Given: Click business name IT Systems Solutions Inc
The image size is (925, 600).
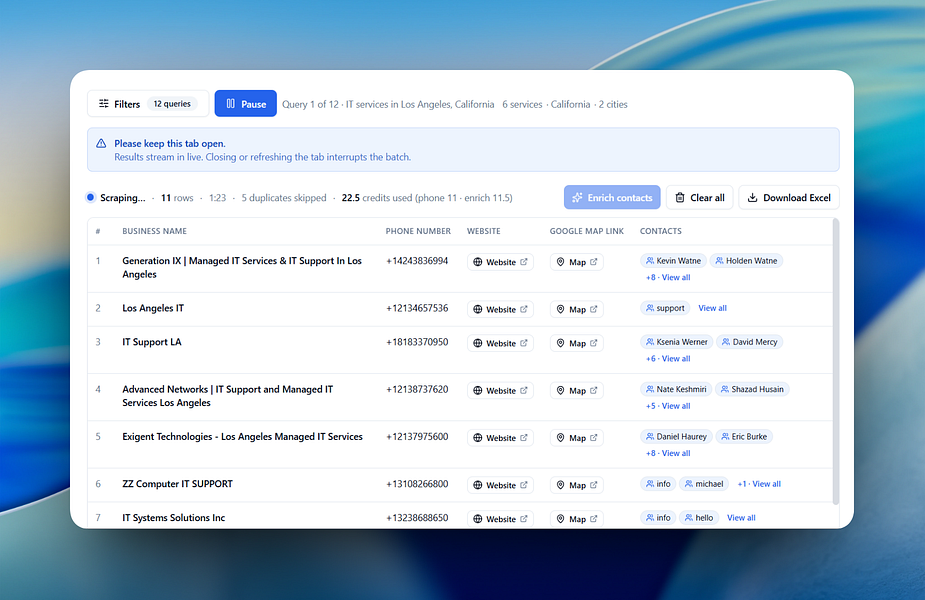Looking at the screenshot, I should [x=173, y=517].
